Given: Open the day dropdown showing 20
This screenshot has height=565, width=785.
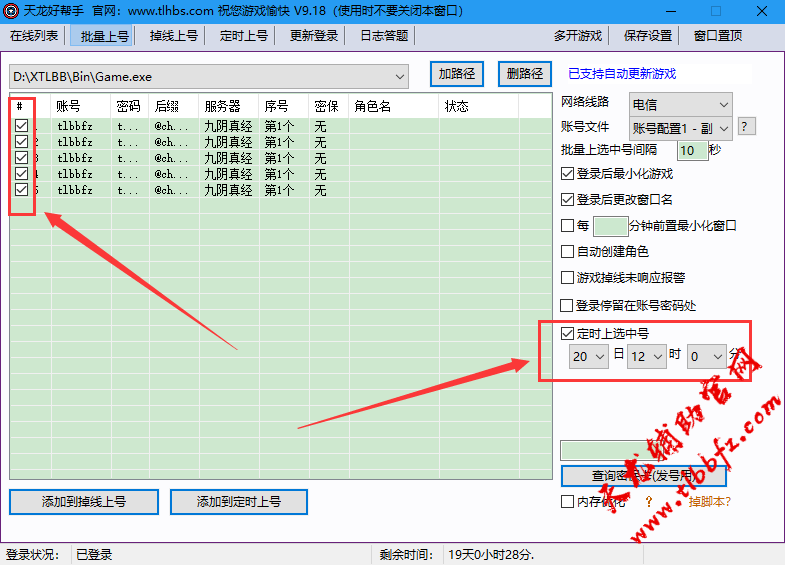Looking at the screenshot, I should tap(588, 356).
